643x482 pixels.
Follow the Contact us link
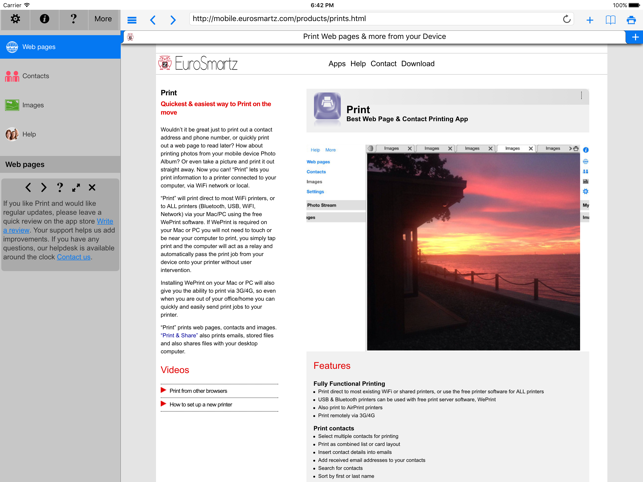pos(73,257)
